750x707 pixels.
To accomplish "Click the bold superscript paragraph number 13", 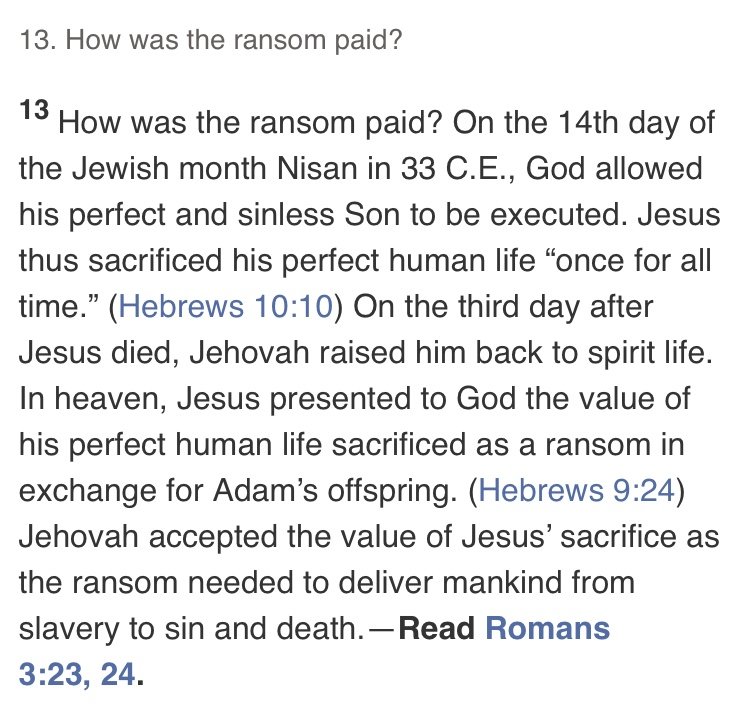I will [34, 110].
